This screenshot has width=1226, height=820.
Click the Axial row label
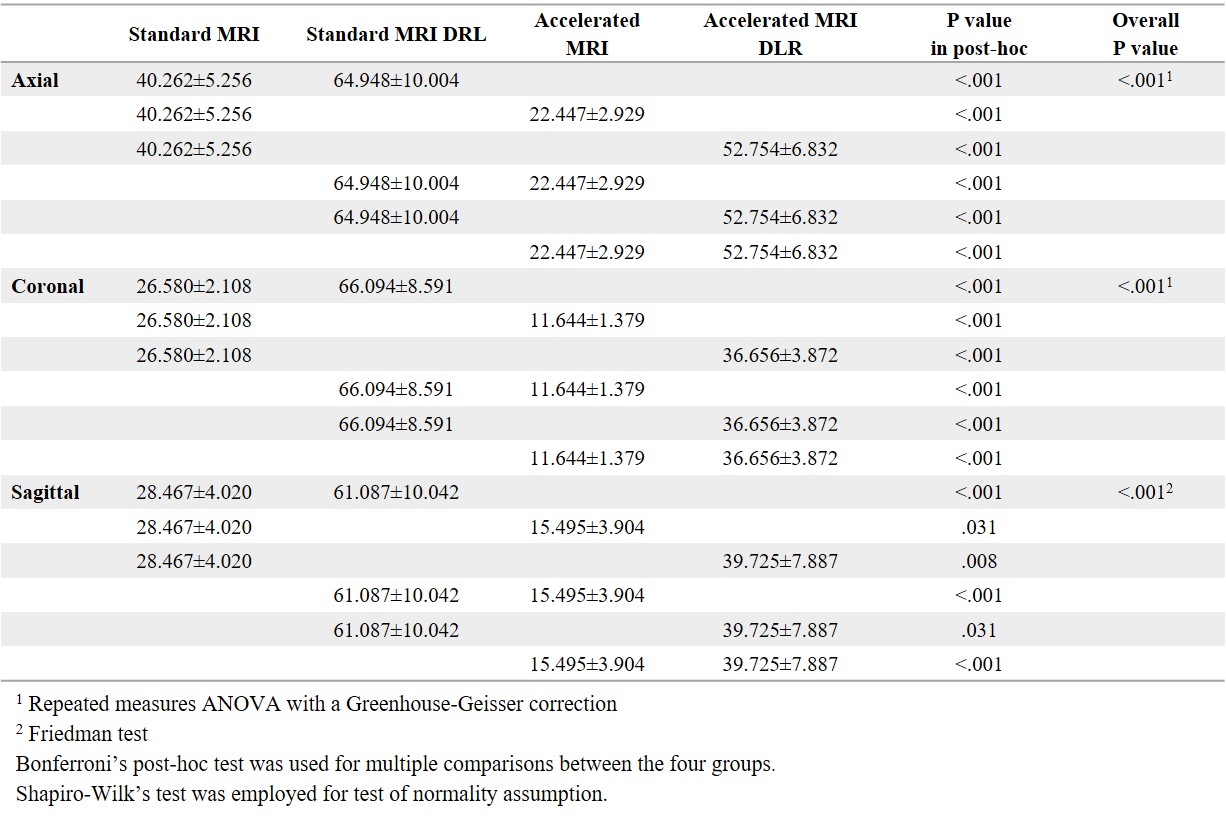pyautogui.click(x=35, y=81)
